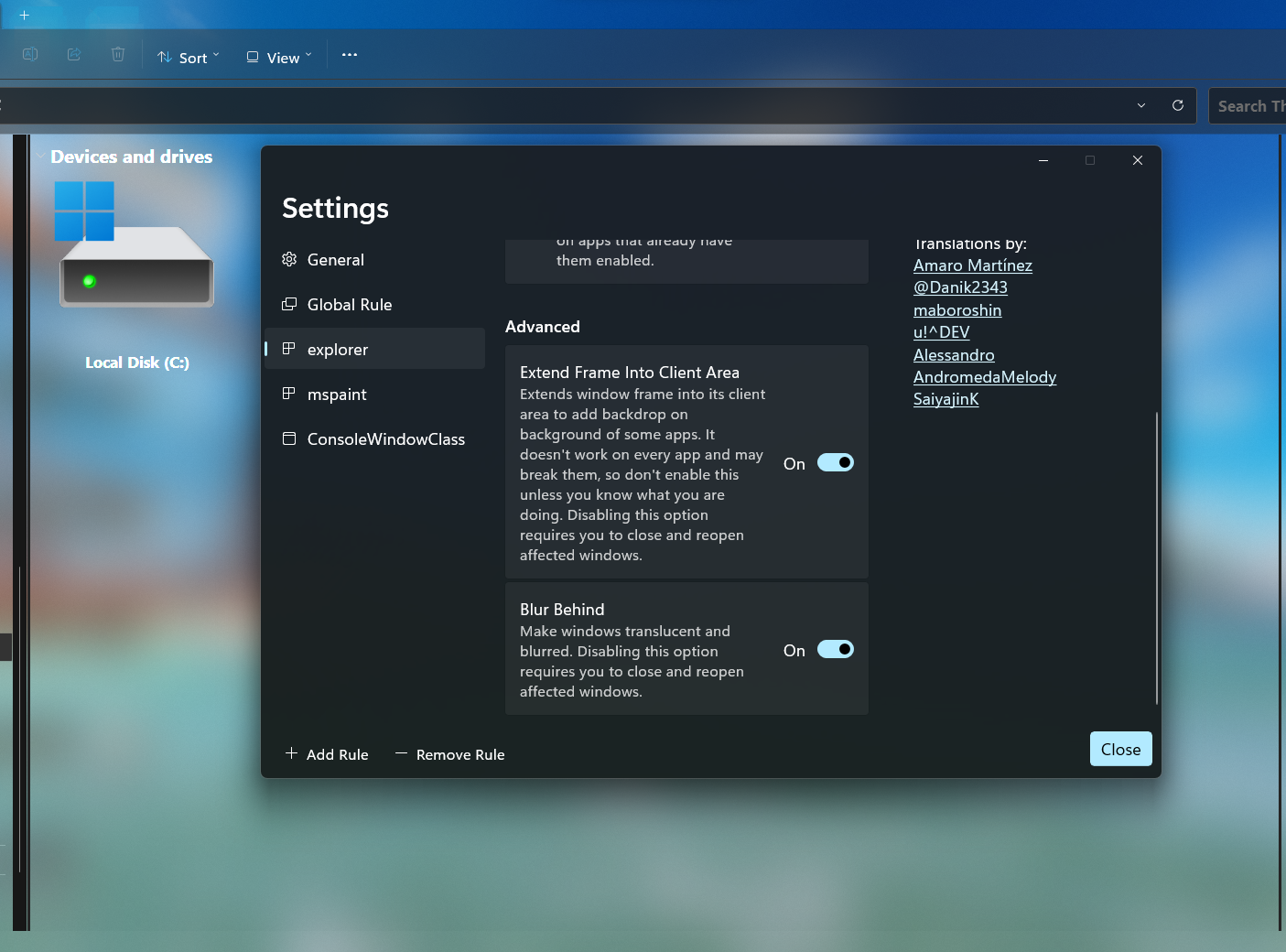Select the ConsoleWindowClass rule

coord(385,438)
